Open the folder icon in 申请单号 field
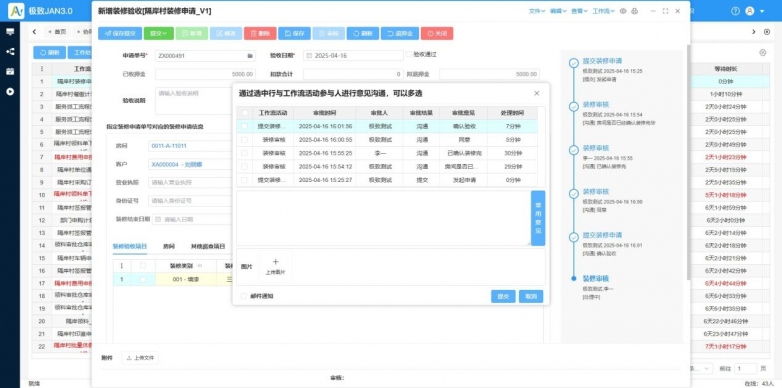Viewport: 782px width, 388px height. click(x=250, y=55)
